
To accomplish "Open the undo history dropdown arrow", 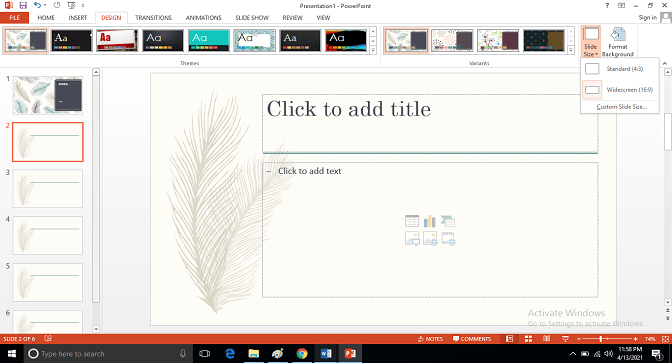I will point(45,6).
